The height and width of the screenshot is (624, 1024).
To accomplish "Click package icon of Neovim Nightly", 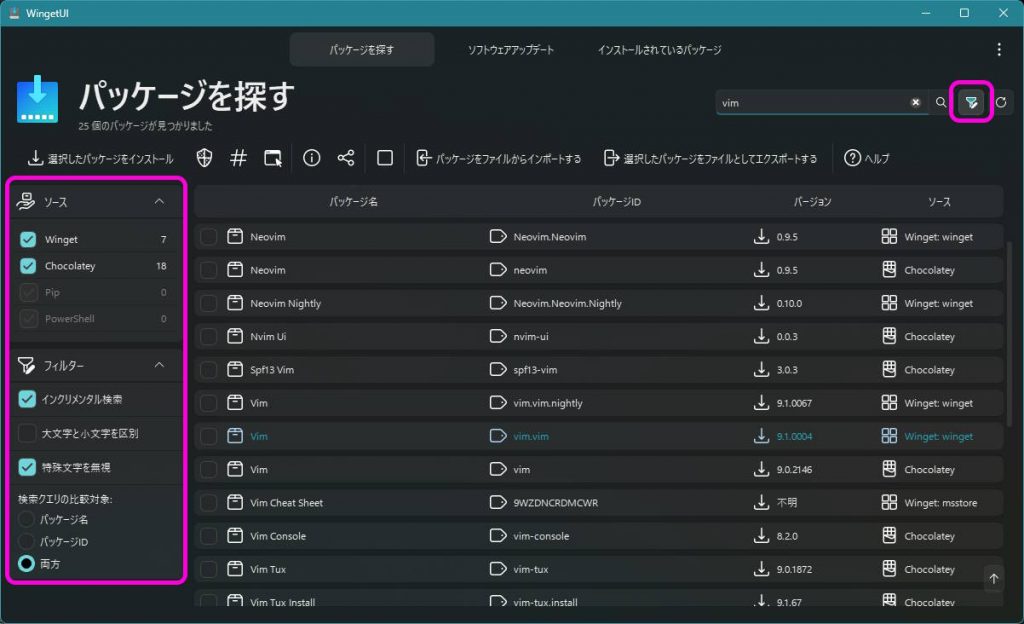I will pos(235,303).
